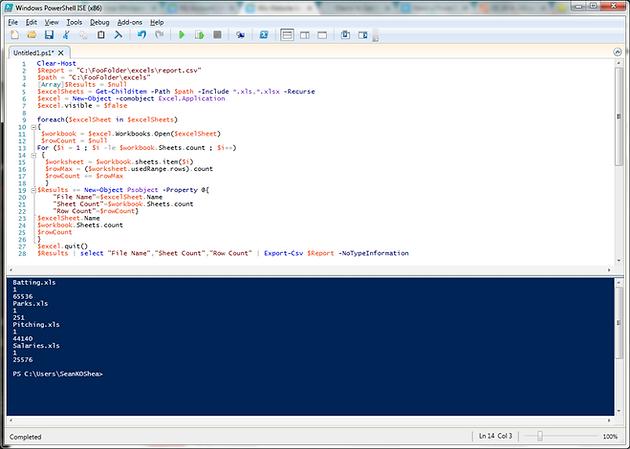Click Parks.xls in console output
This screenshot has height=449, width=630.
tap(30, 303)
